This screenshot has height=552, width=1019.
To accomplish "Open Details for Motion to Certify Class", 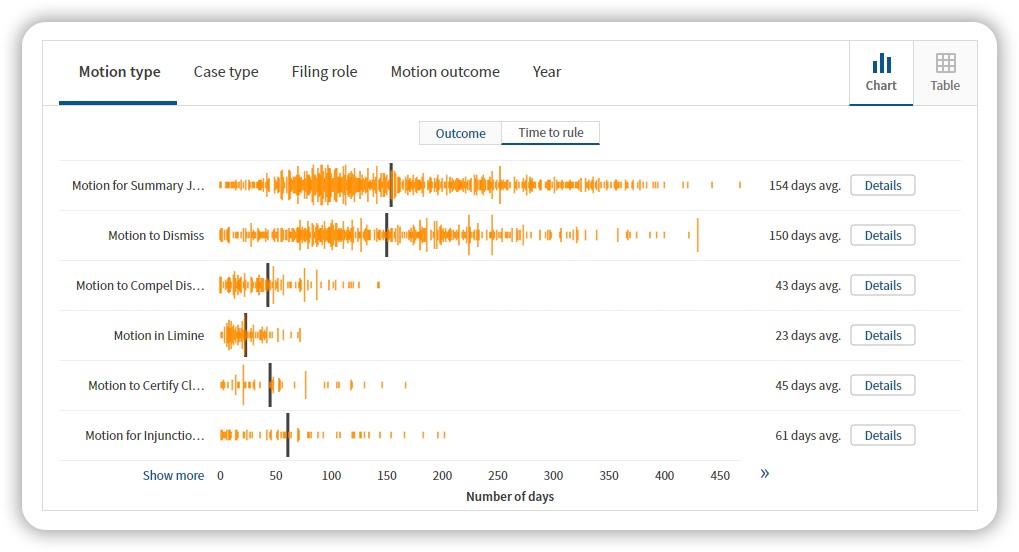I will (883, 386).
